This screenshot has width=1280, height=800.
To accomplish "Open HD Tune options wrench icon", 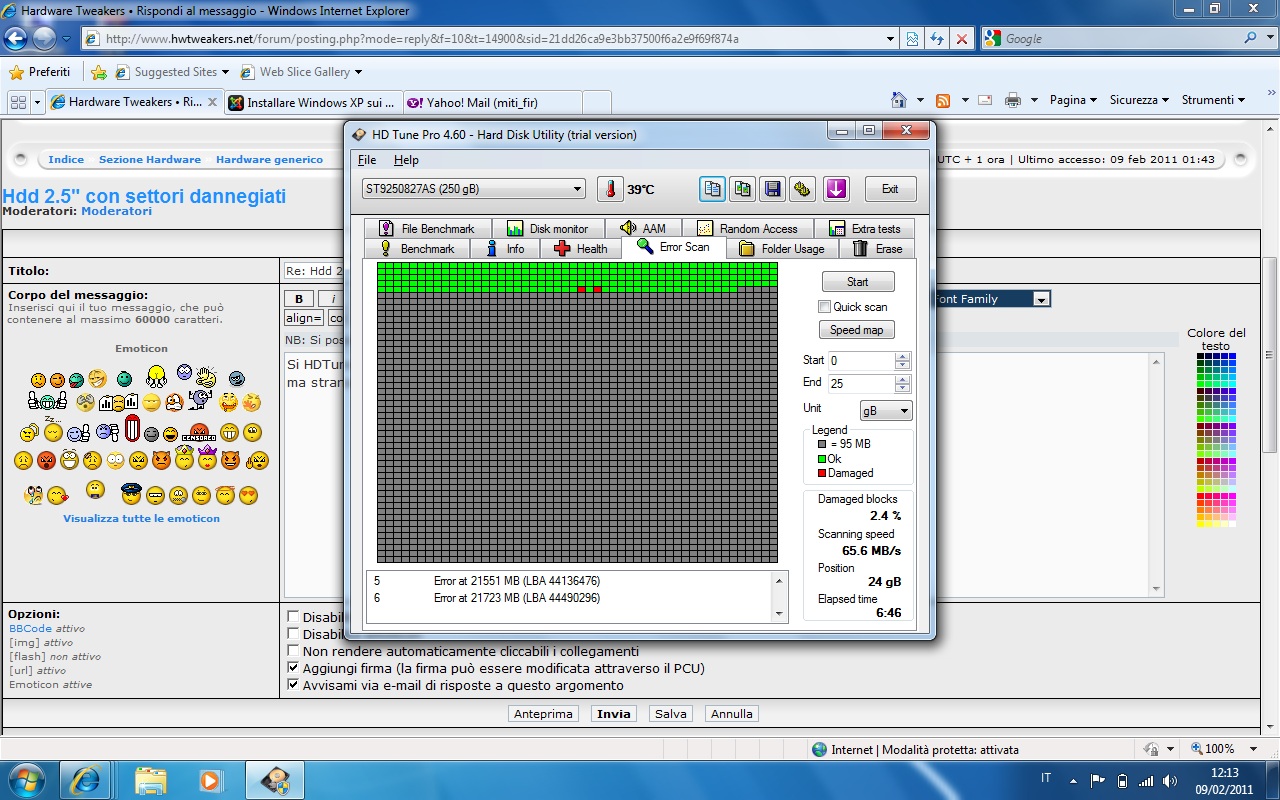I will (801, 189).
